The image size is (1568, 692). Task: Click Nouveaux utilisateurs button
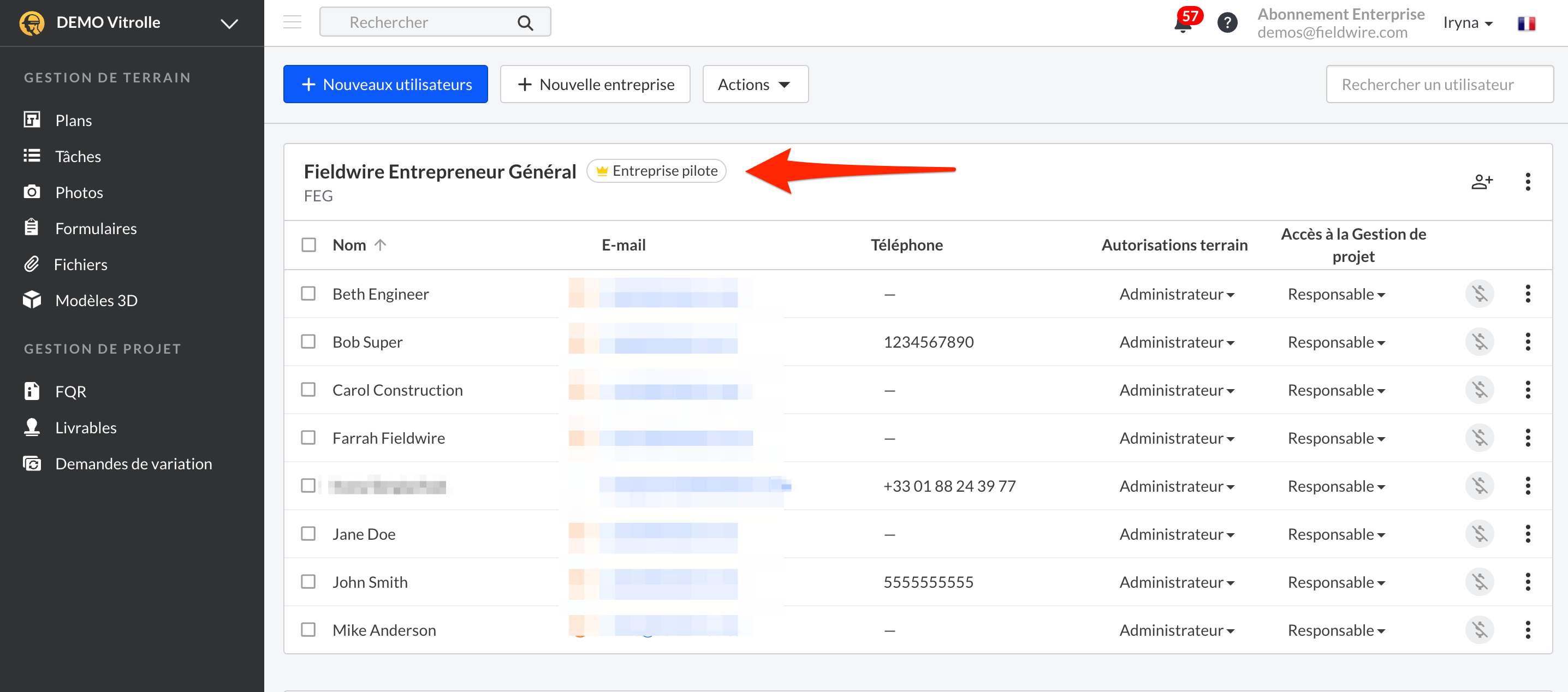(385, 85)
